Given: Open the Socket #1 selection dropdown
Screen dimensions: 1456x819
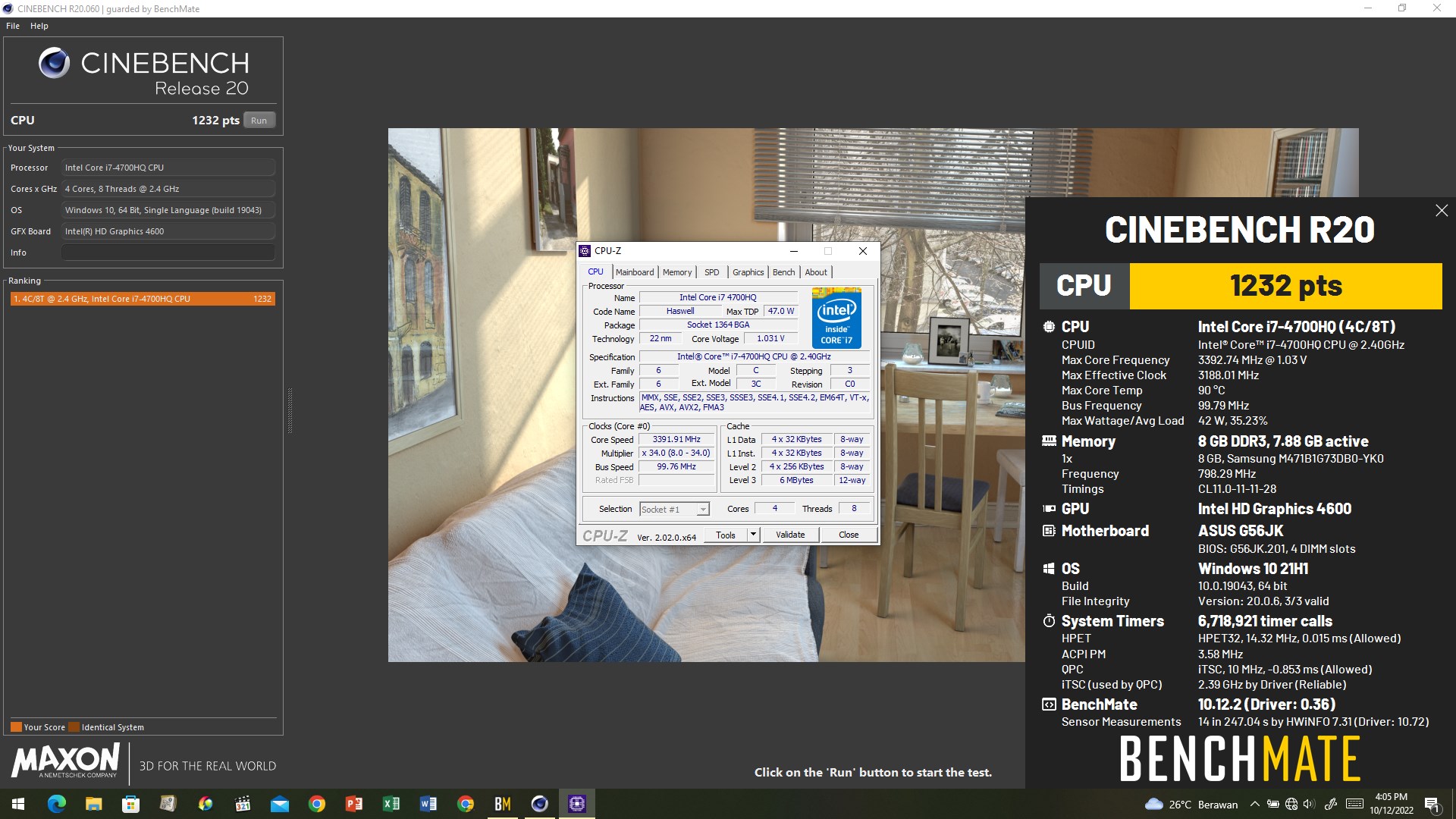Looking at the screenshot, I should (674, 510).
